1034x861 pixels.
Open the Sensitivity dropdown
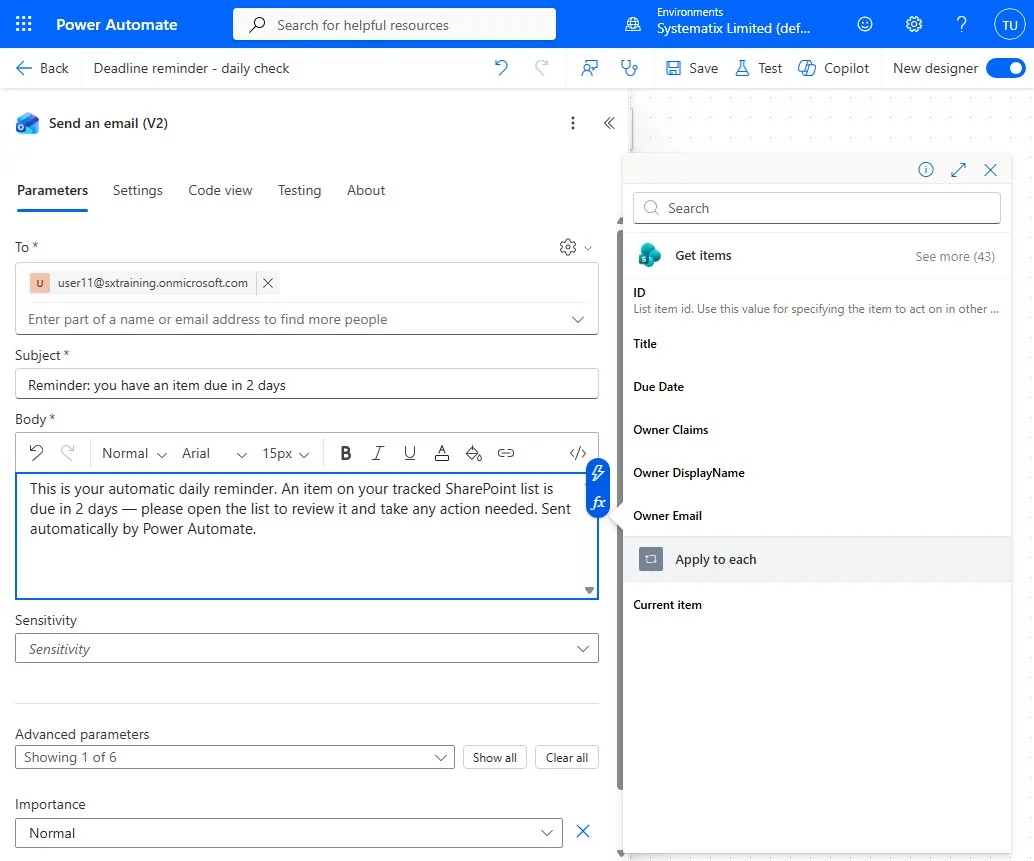[307, 649]
